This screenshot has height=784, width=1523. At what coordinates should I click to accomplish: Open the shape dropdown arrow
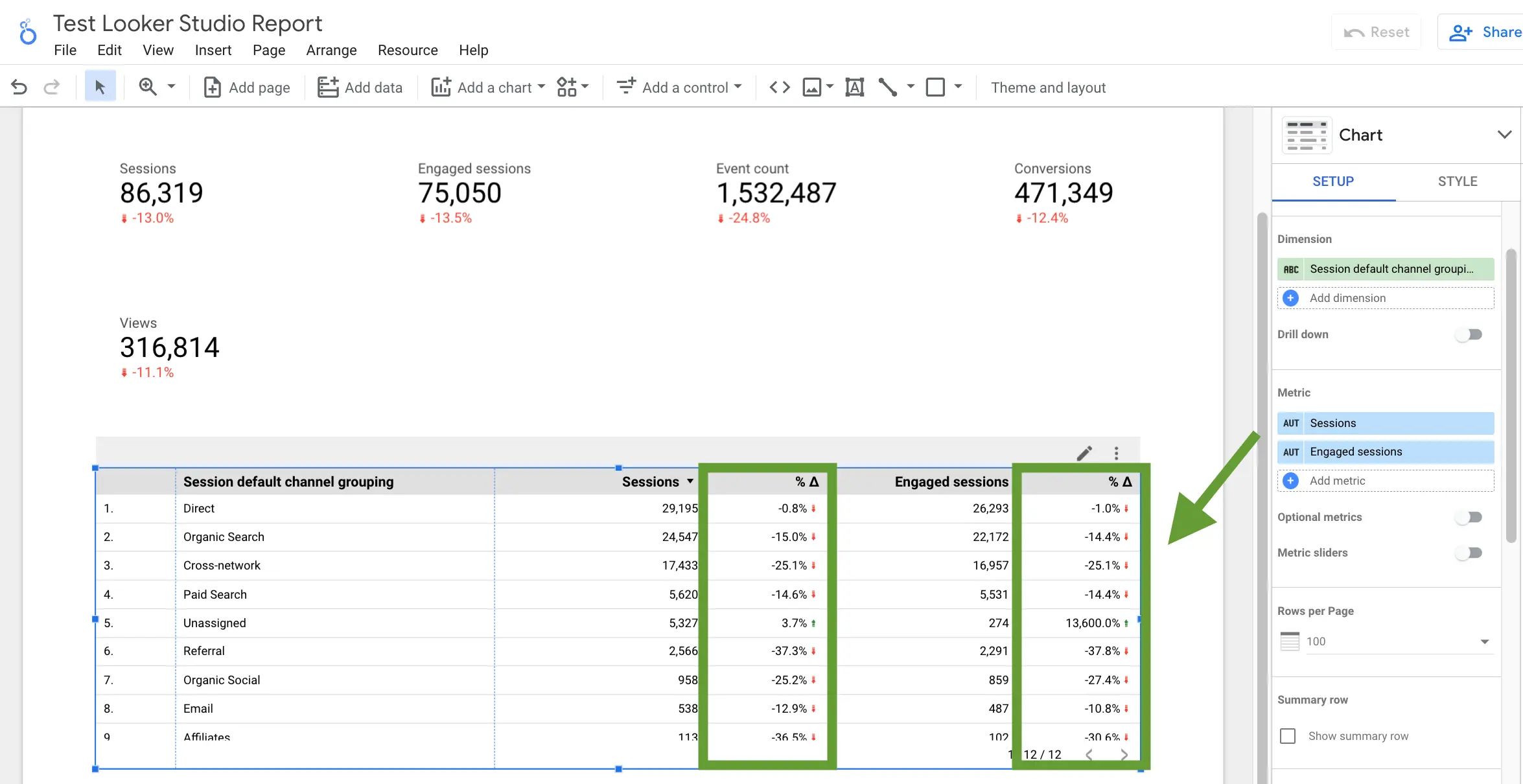click(958, 86)
